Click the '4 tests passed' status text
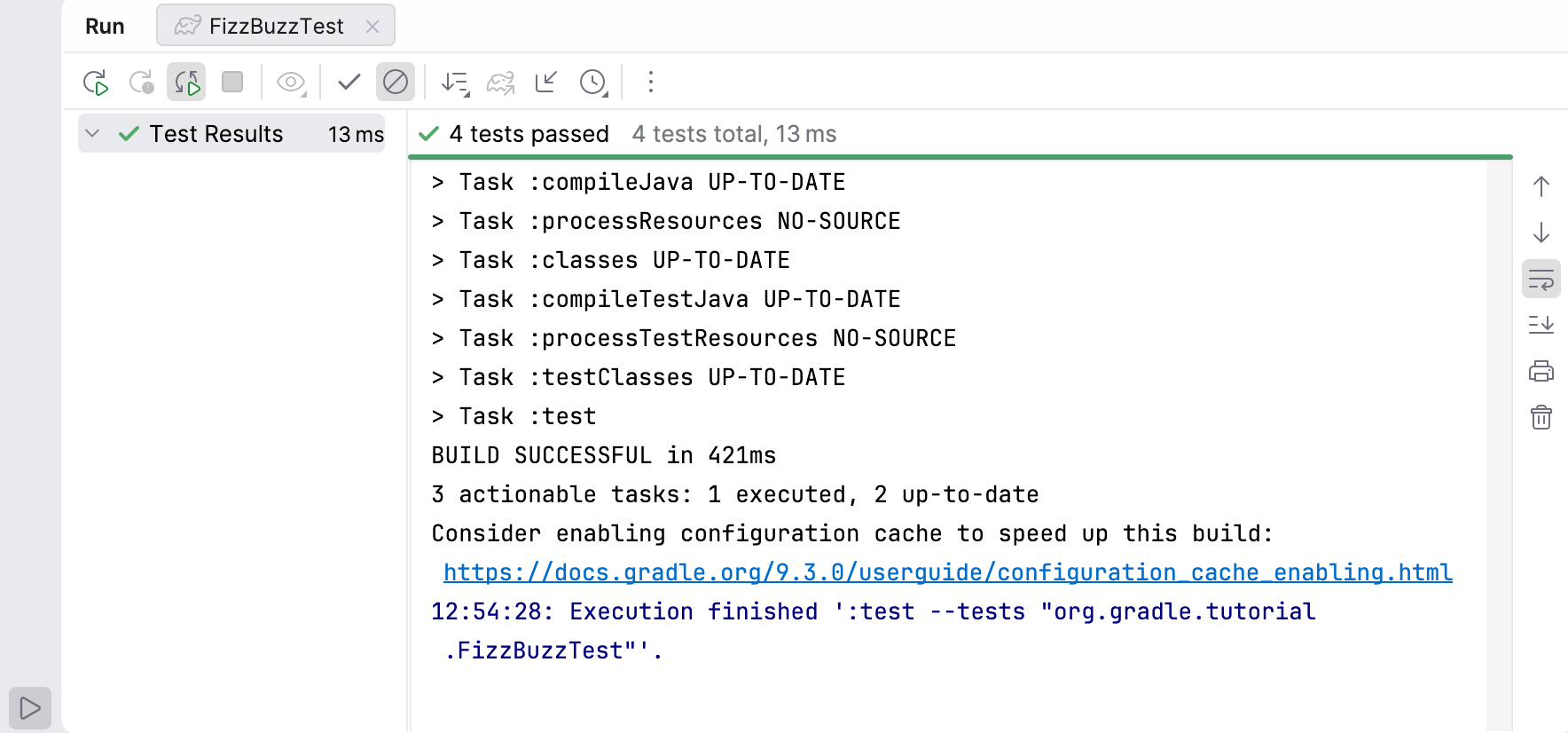1568x733 pixels. [x=529, y=134]
